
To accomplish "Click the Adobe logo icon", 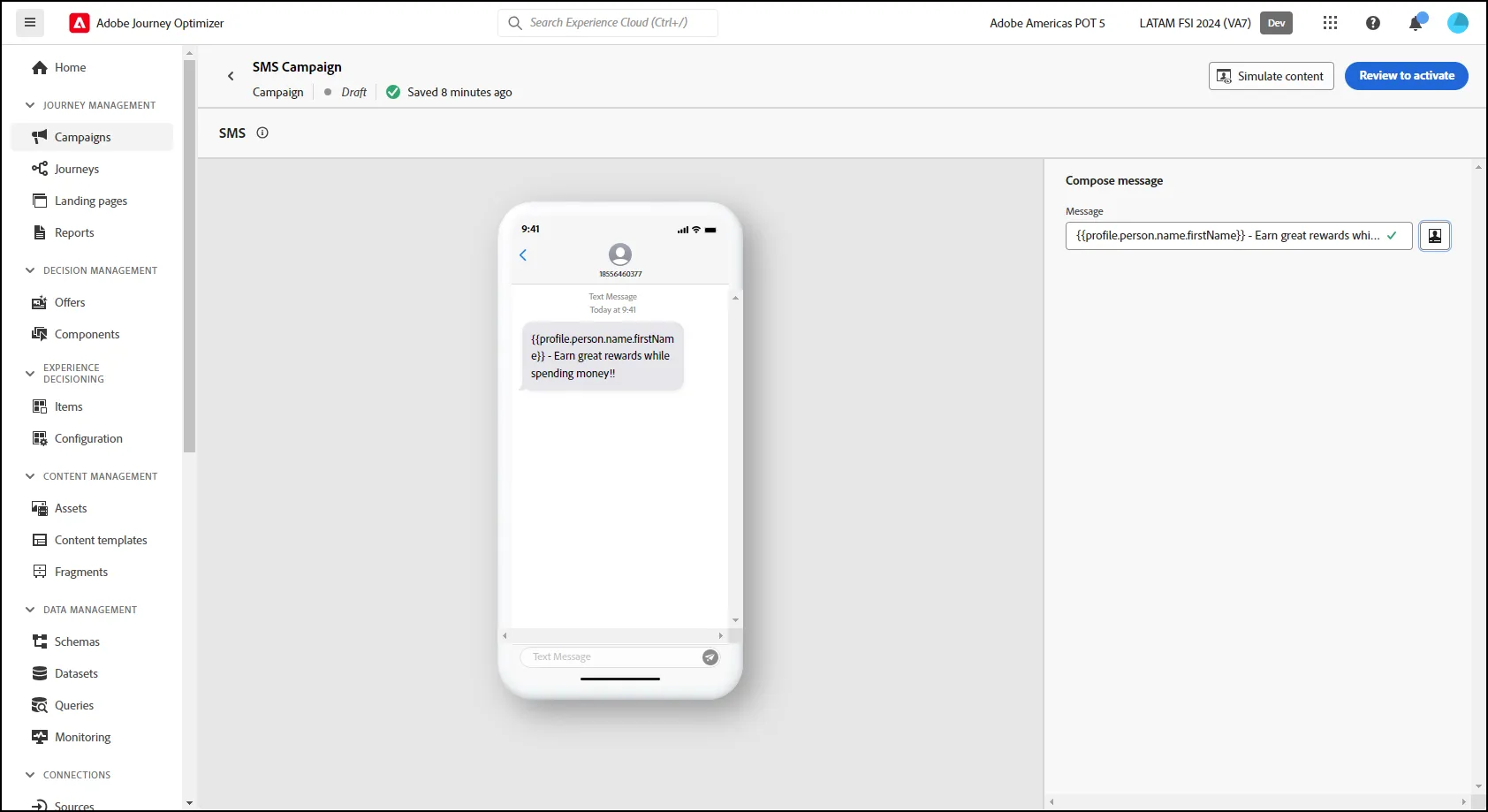I will [80, 23].
